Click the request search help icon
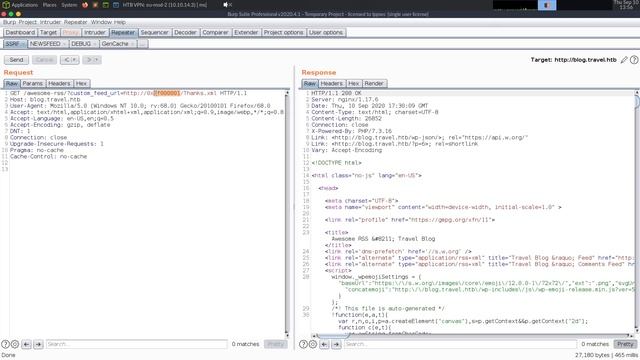 pyautogui.click(x=5, y=344)
